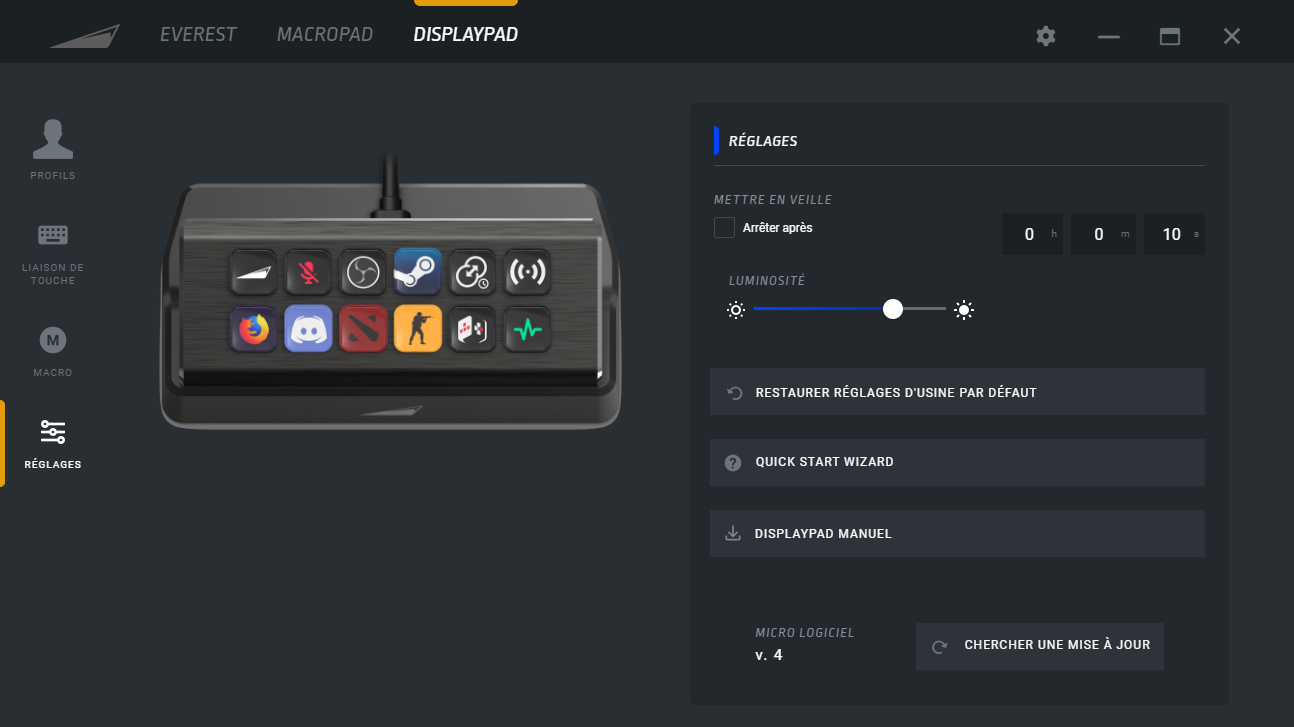1294x727 pixels.
Task: Switch to the EVEREST tab
Action: pos(198,35)
